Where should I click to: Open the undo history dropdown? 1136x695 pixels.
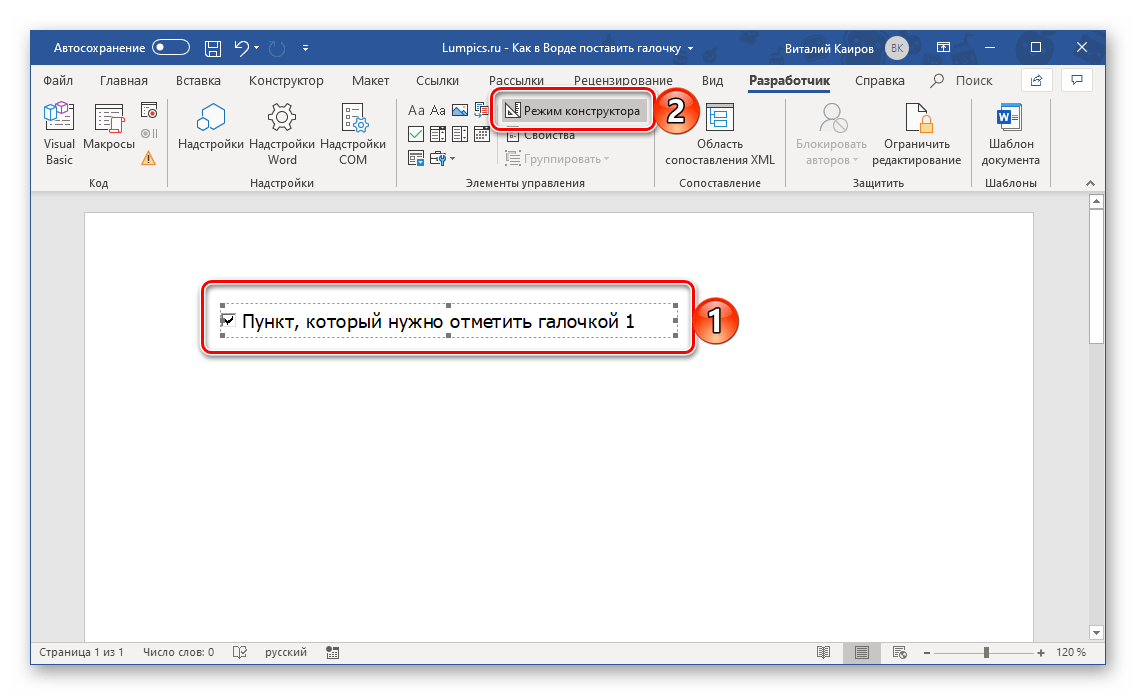pyautogui.click(x=256, y=49)
